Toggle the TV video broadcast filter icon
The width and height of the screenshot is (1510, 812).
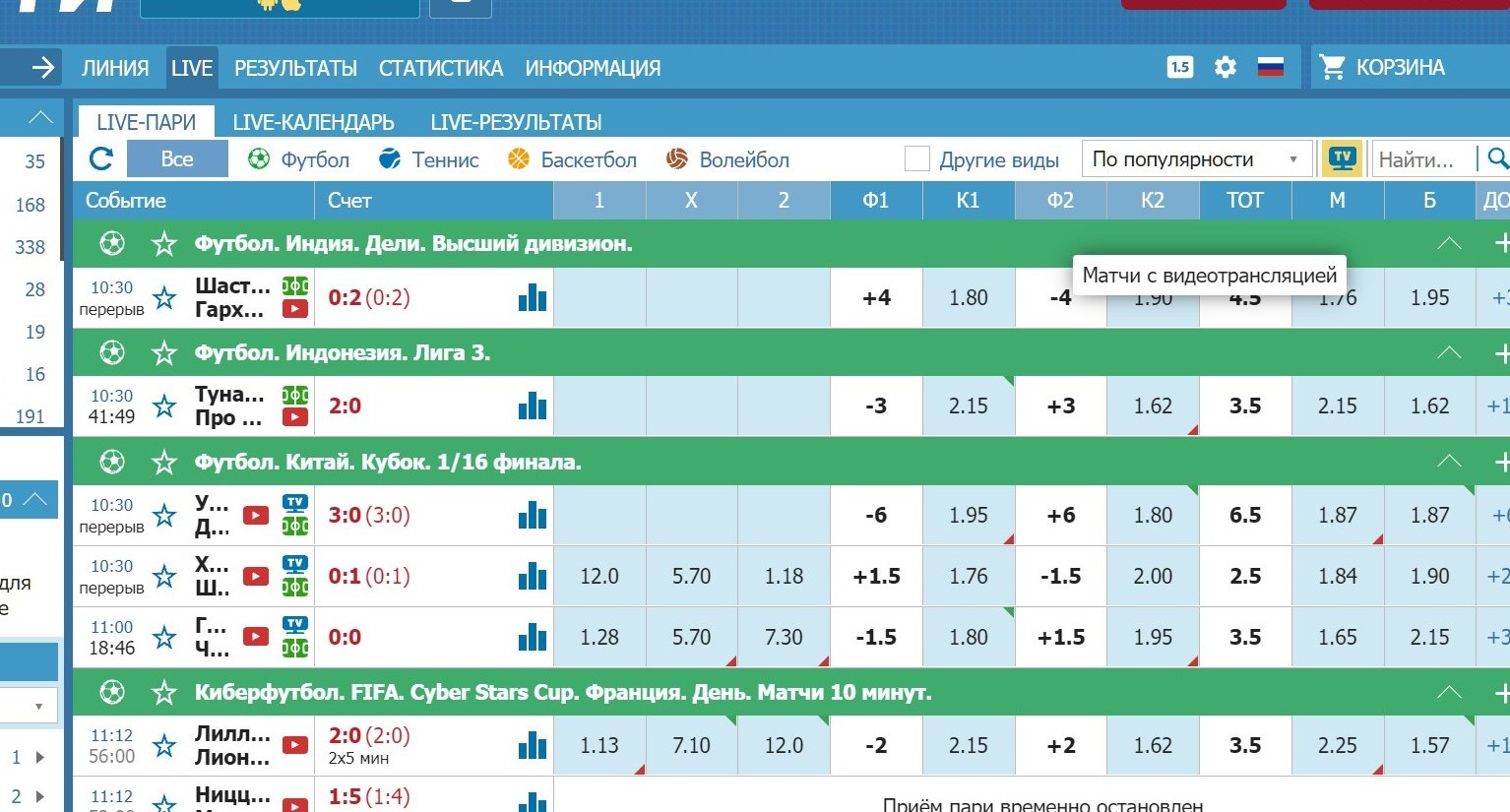click(1343, 158)
